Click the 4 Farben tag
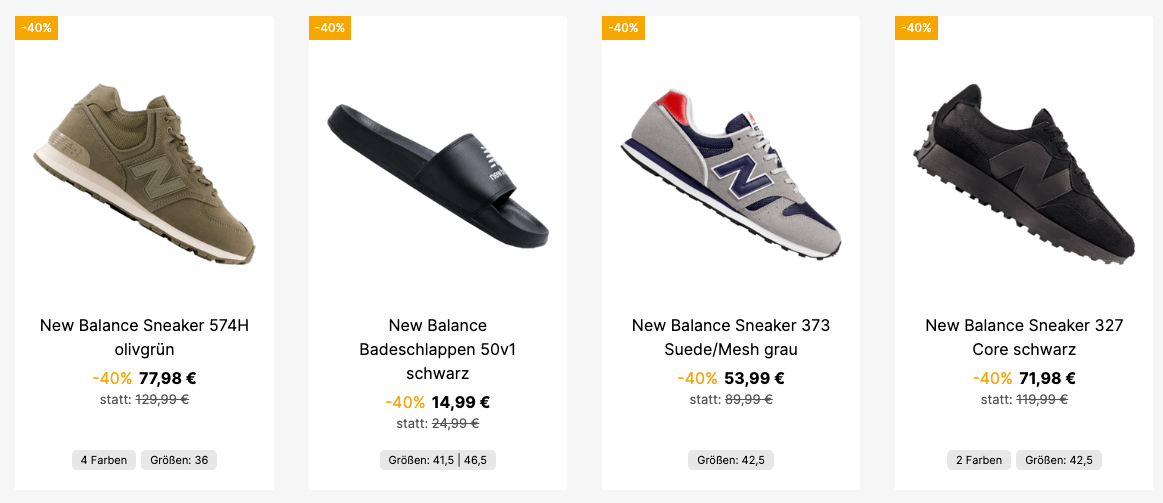This screenshot has height=503, width=1163. click(x=103, y=460)
